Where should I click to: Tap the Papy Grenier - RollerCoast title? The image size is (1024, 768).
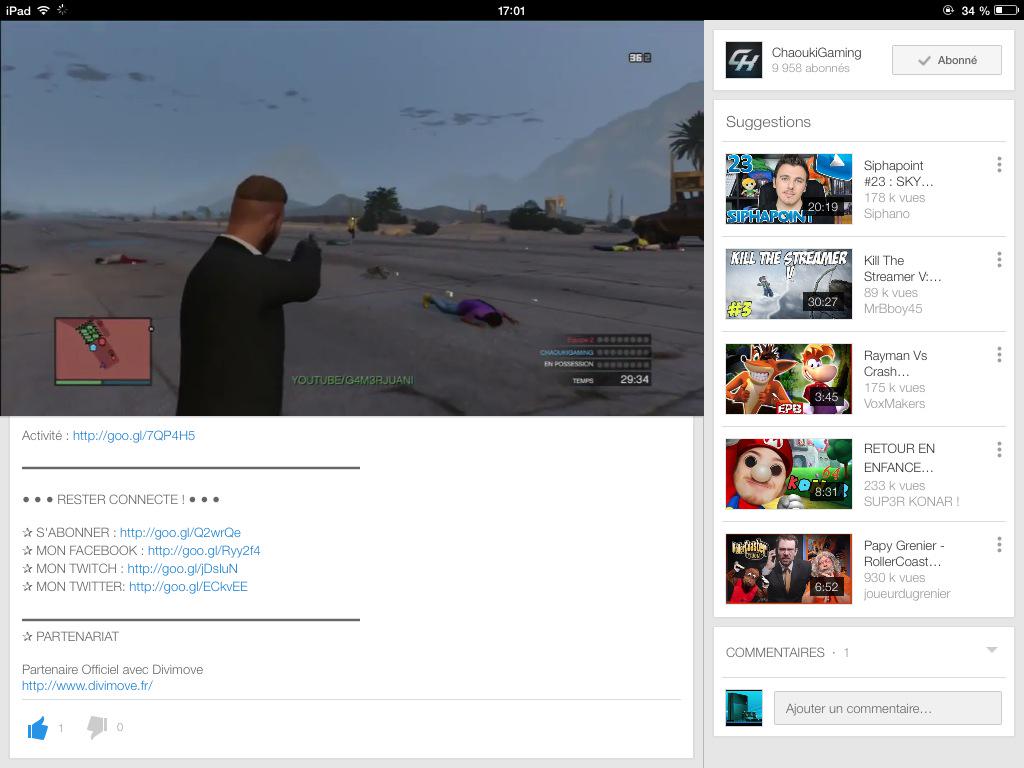click(904, 553)
